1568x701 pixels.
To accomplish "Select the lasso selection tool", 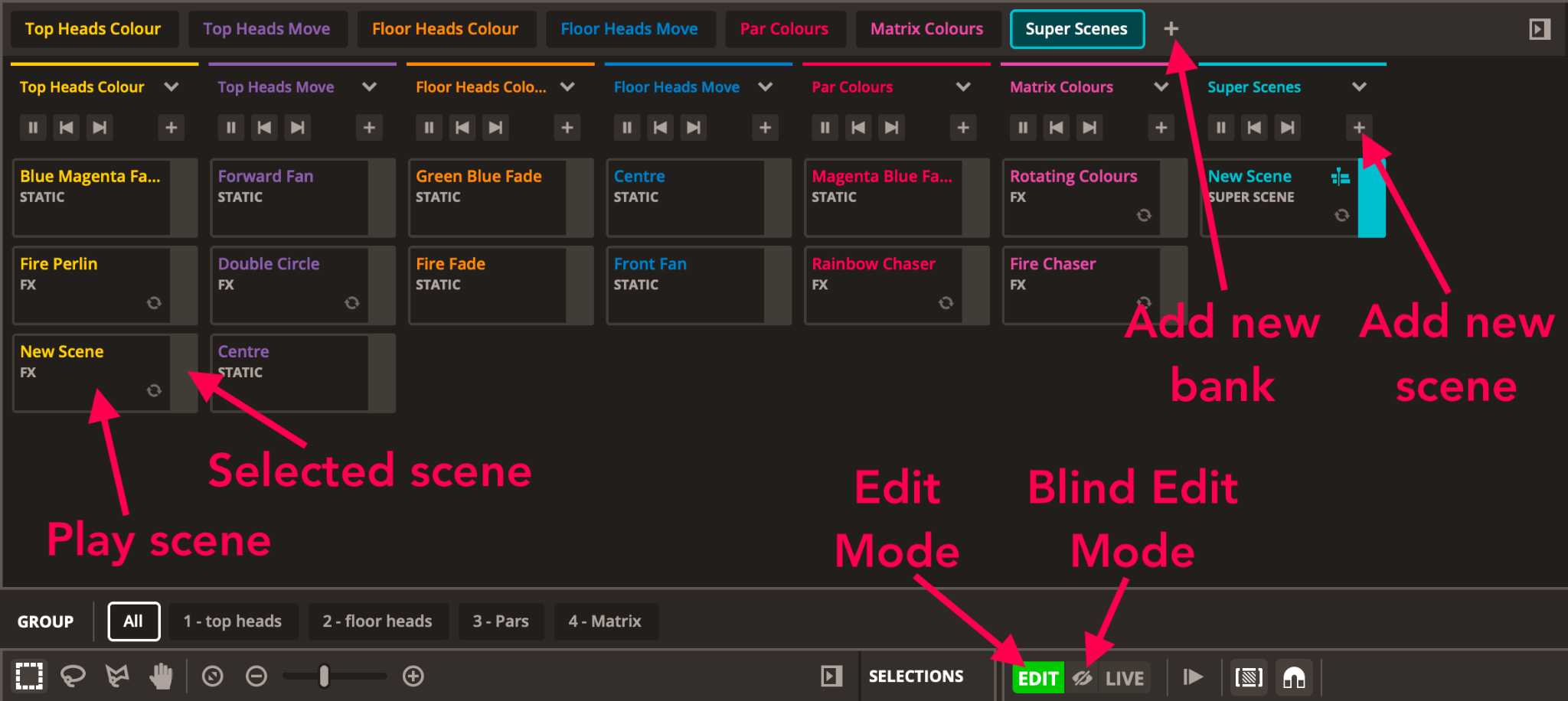I will (x=73, y=677).
